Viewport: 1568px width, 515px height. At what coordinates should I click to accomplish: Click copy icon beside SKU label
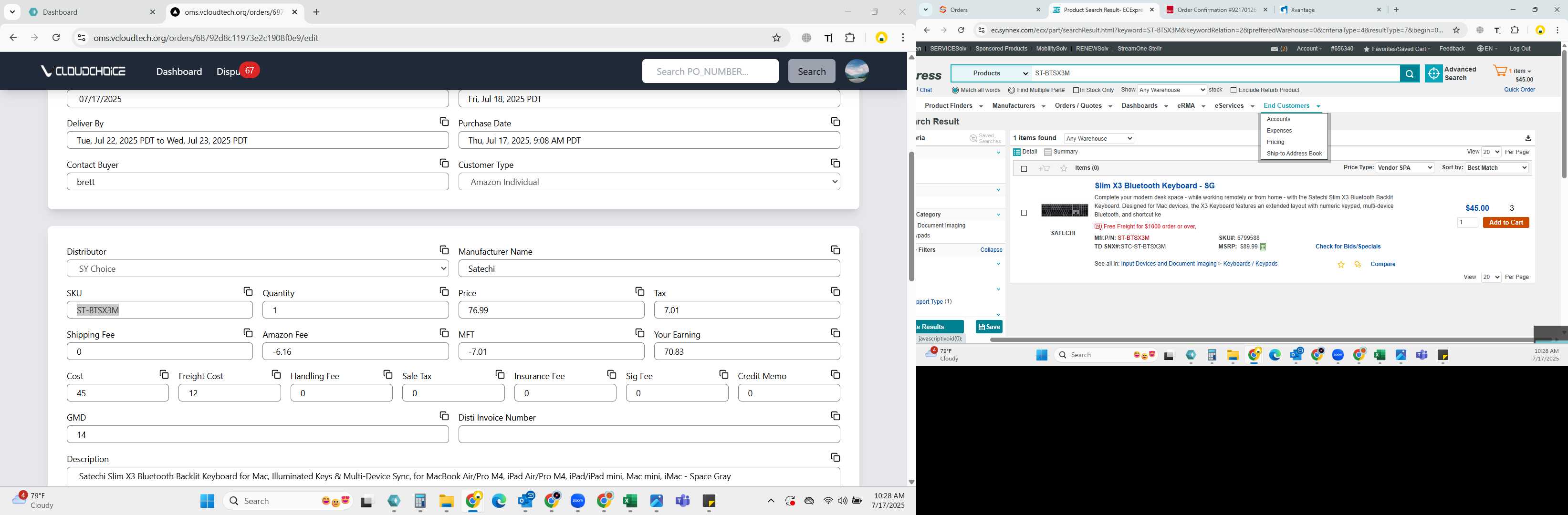(248, 292)
